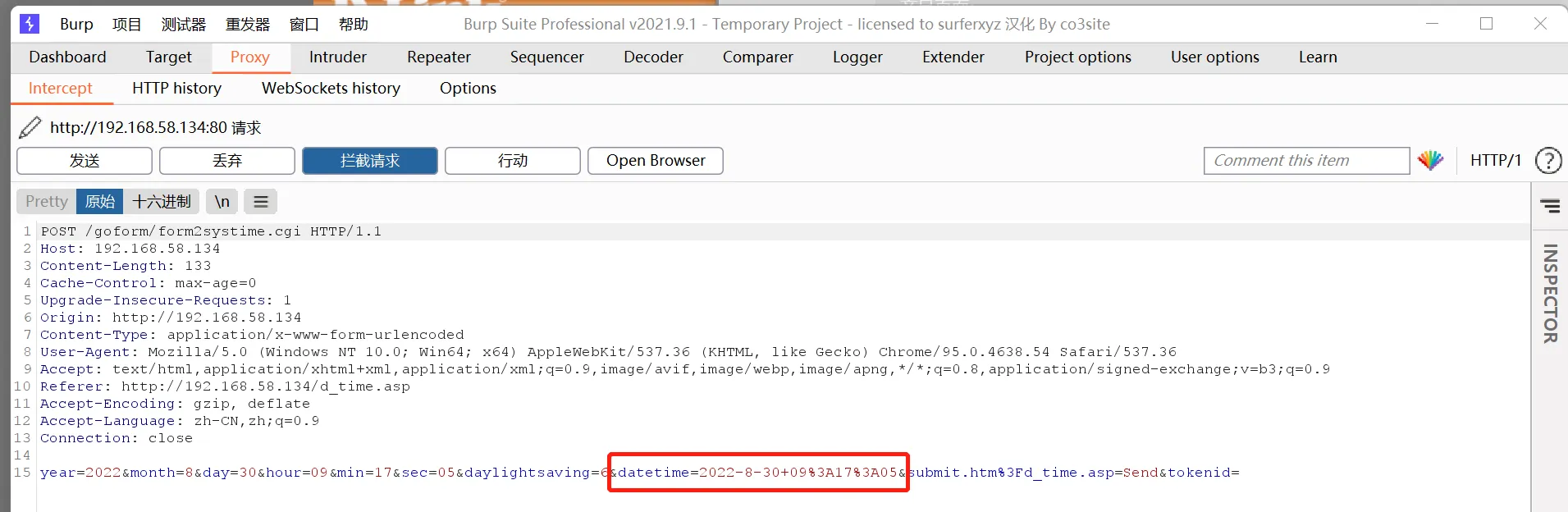Open the message editor hamburger menu
The image size is (1568, 512).
point(261,202)
